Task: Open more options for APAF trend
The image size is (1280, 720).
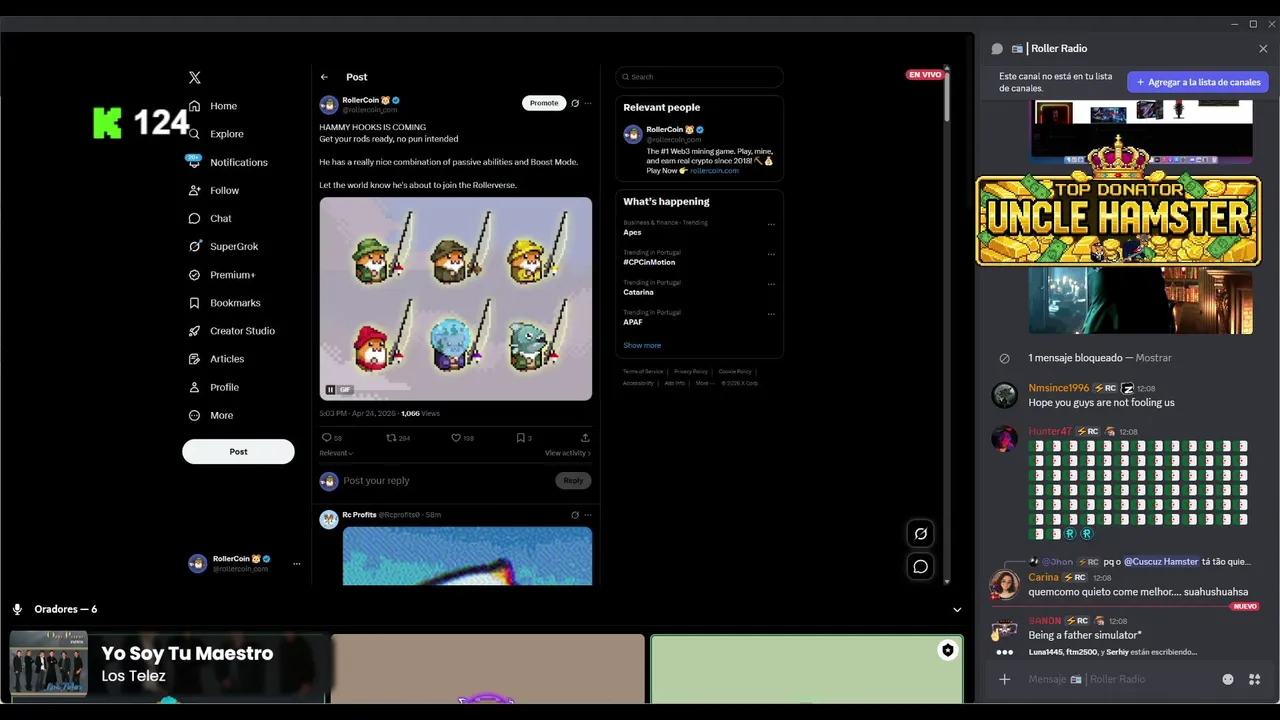Action: pos(771,314)
